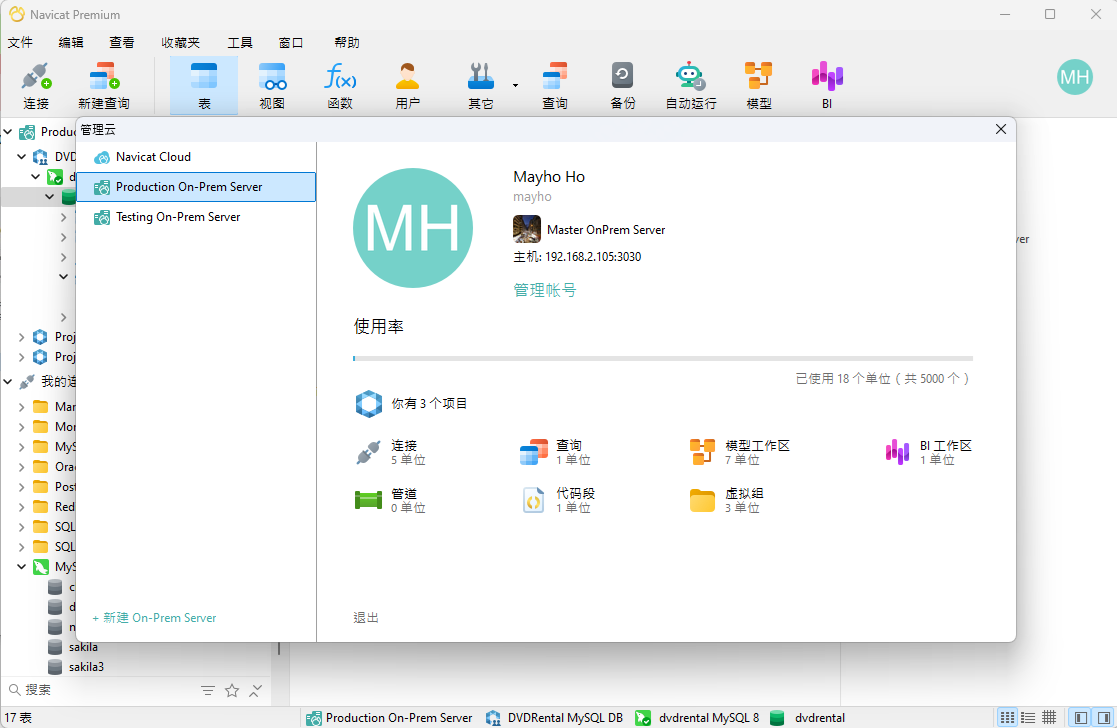Select the 视图 toolbar icon
The image size is (1117, 728).
point(271,85)
